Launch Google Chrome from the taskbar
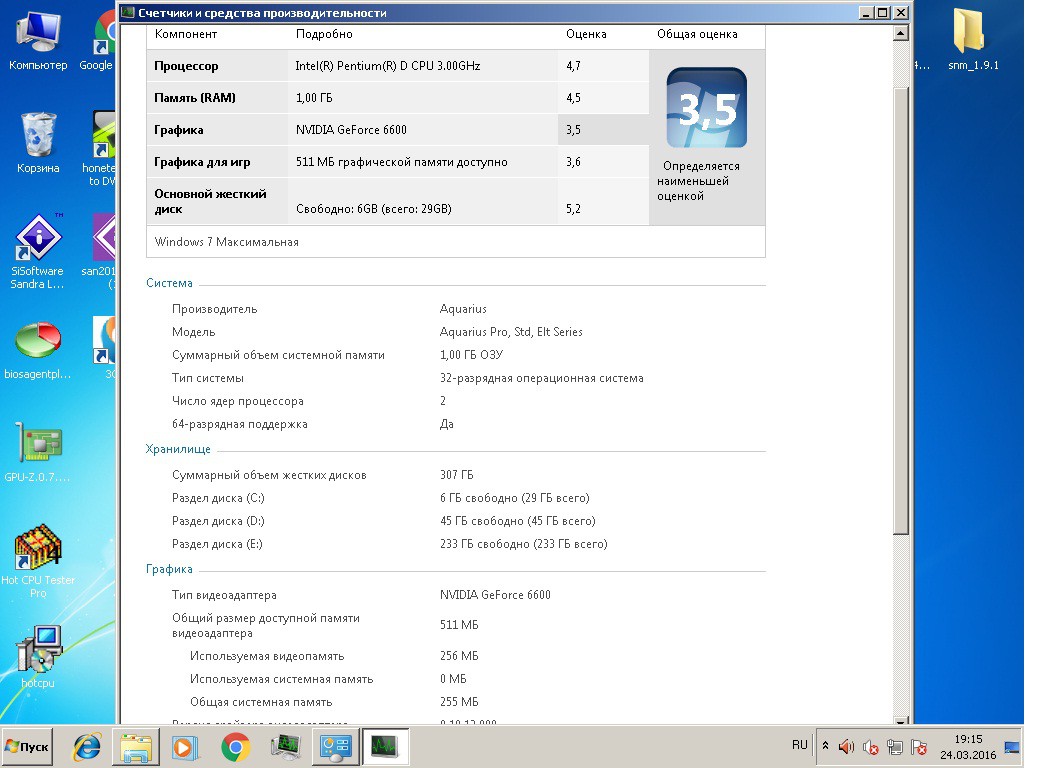 235,747
